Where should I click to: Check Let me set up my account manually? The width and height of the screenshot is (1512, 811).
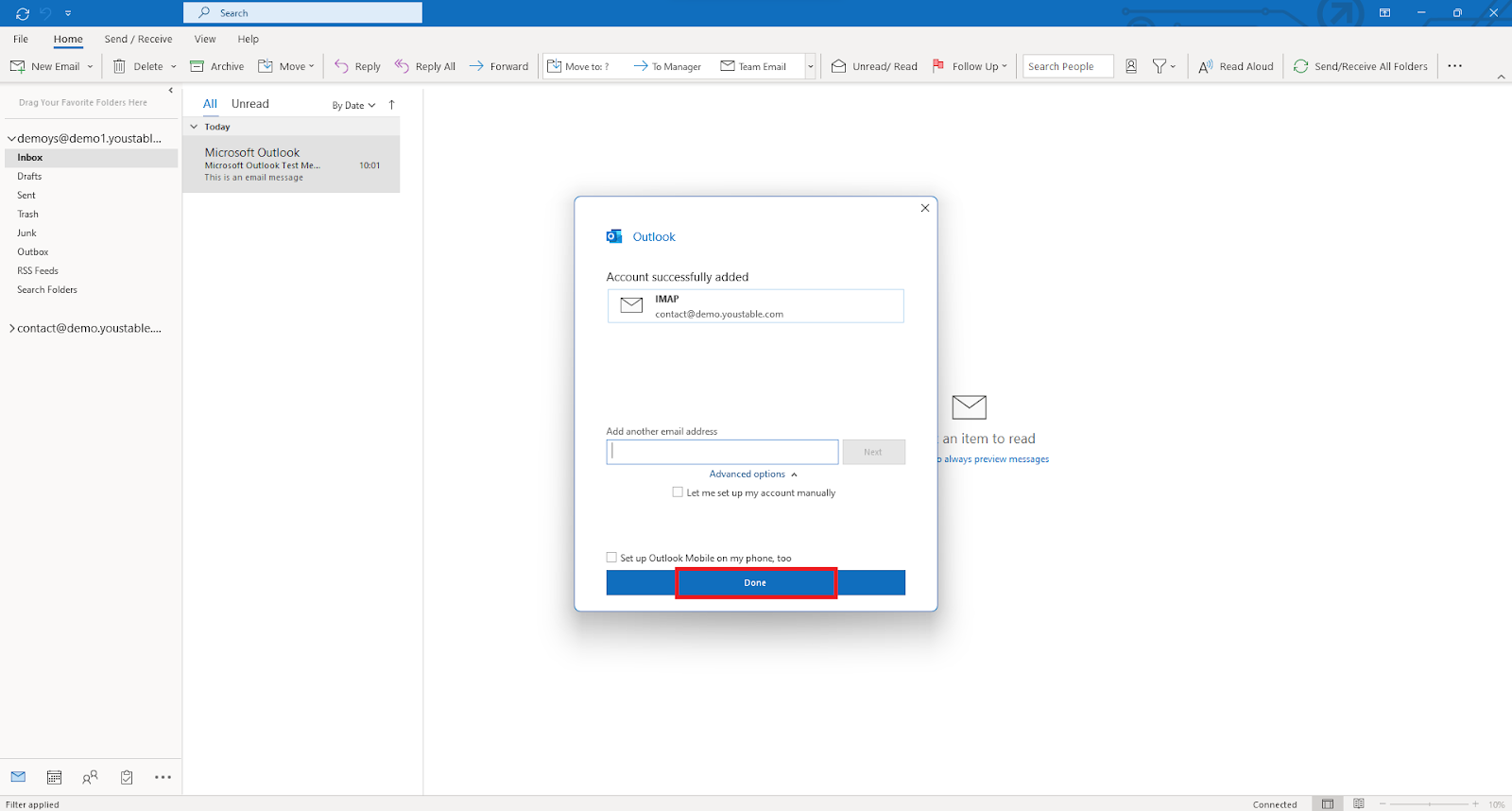(x=678, y=492)
